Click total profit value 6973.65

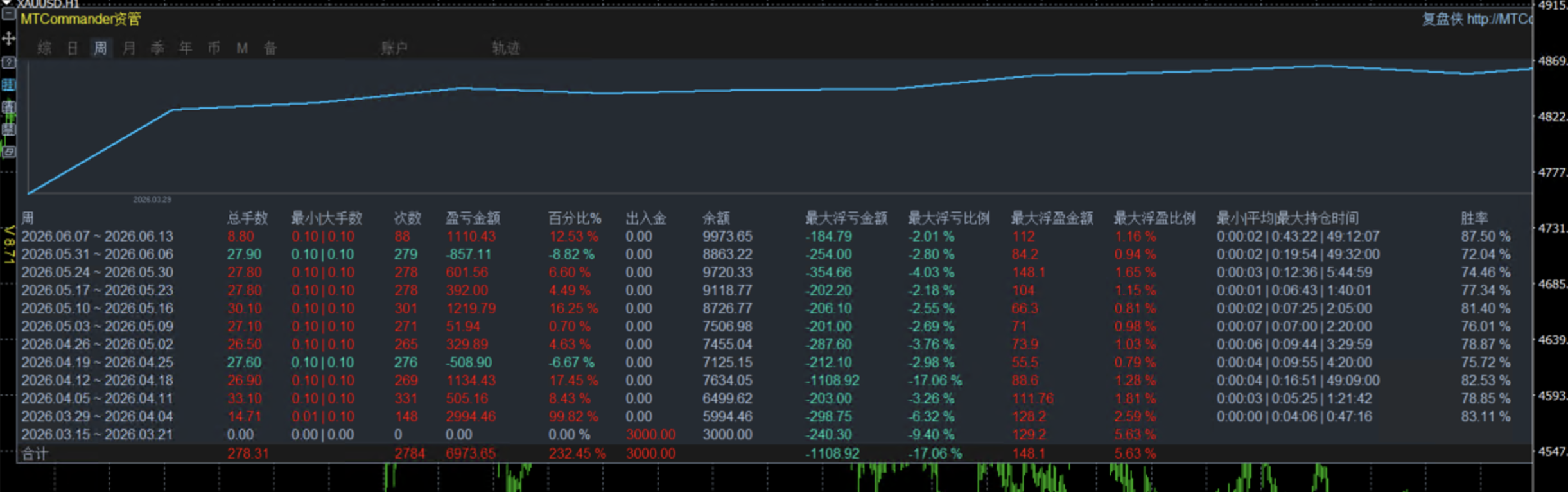471,453
